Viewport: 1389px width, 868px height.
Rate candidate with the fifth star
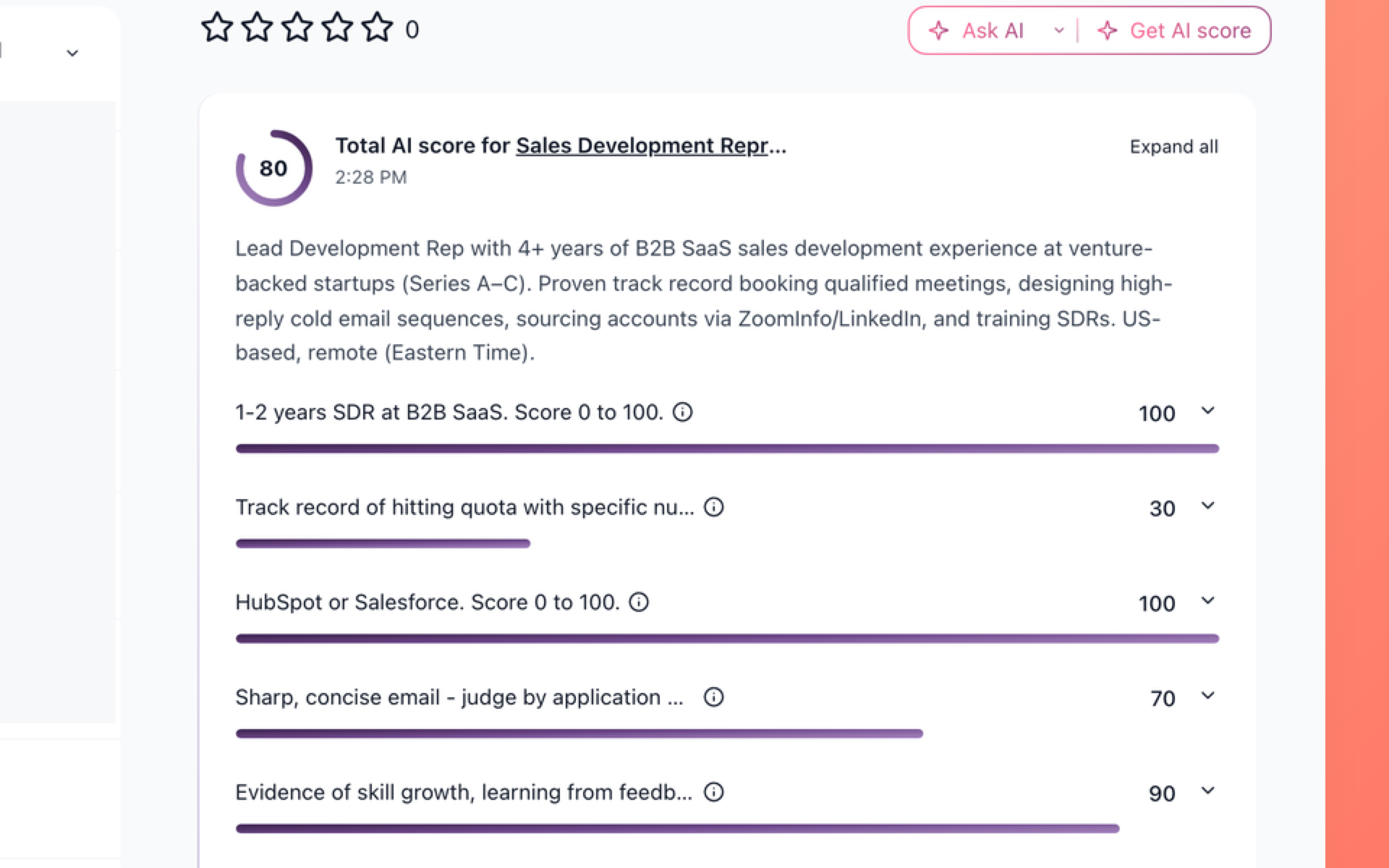point(378,28)
